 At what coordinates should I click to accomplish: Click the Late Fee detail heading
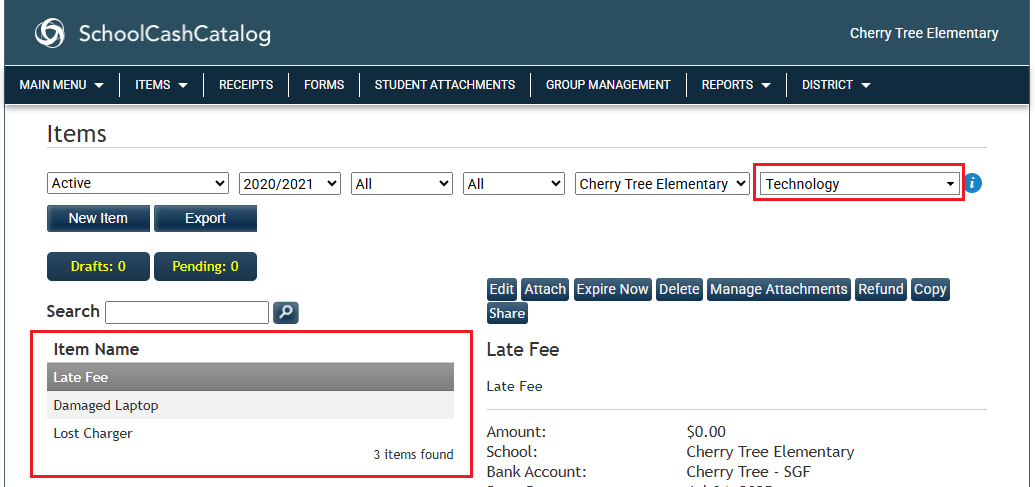pos(523,350)
